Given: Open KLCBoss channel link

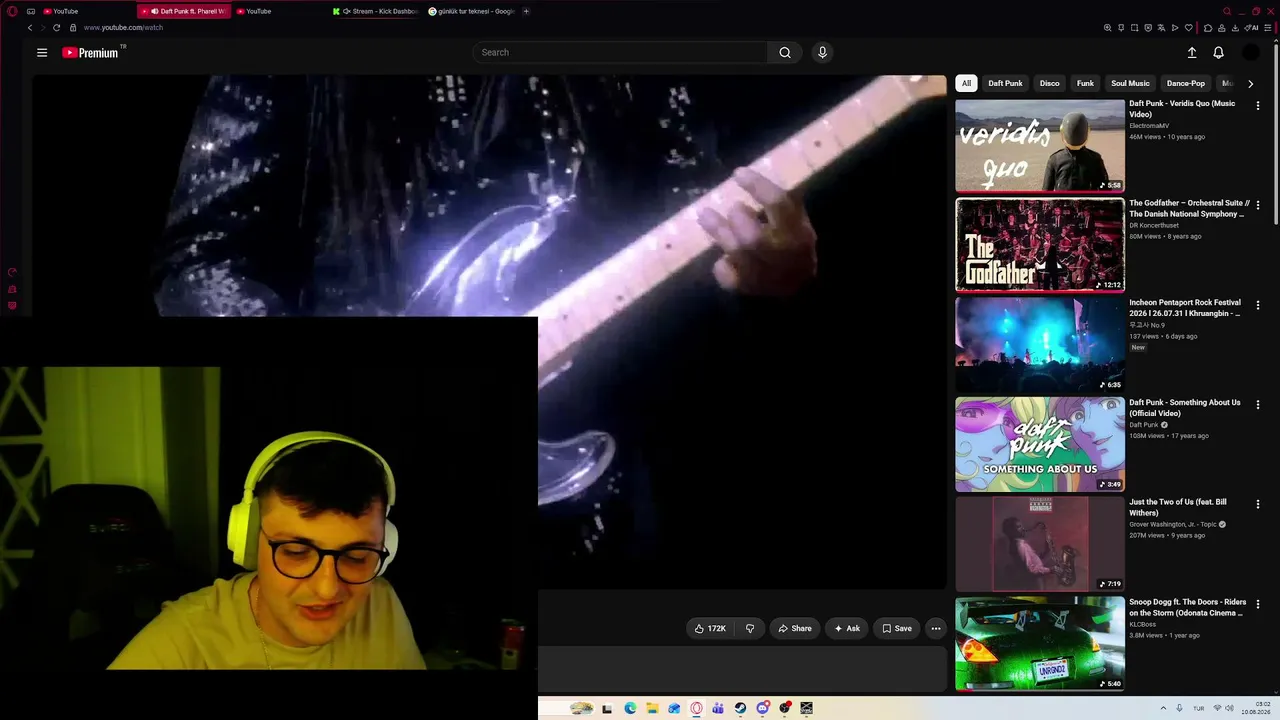Looking at the screenshot, I should (1142, 624).
